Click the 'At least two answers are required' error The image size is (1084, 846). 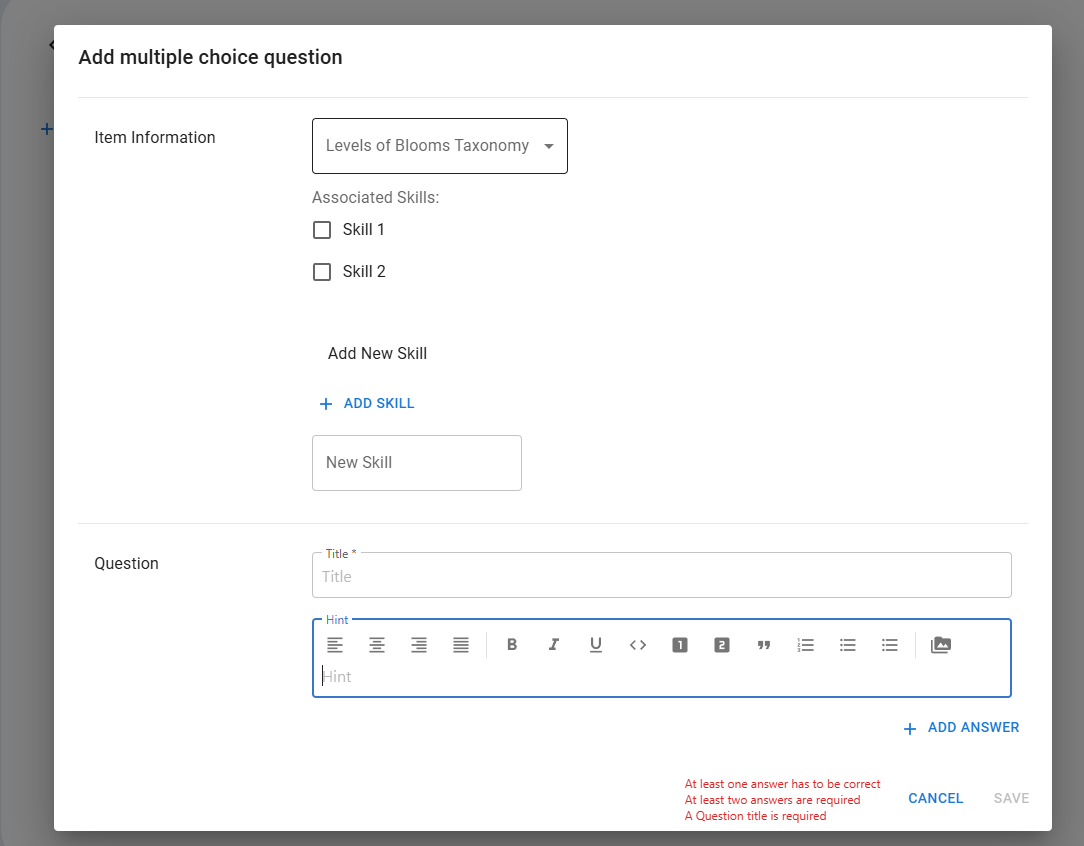pos(772,800)
